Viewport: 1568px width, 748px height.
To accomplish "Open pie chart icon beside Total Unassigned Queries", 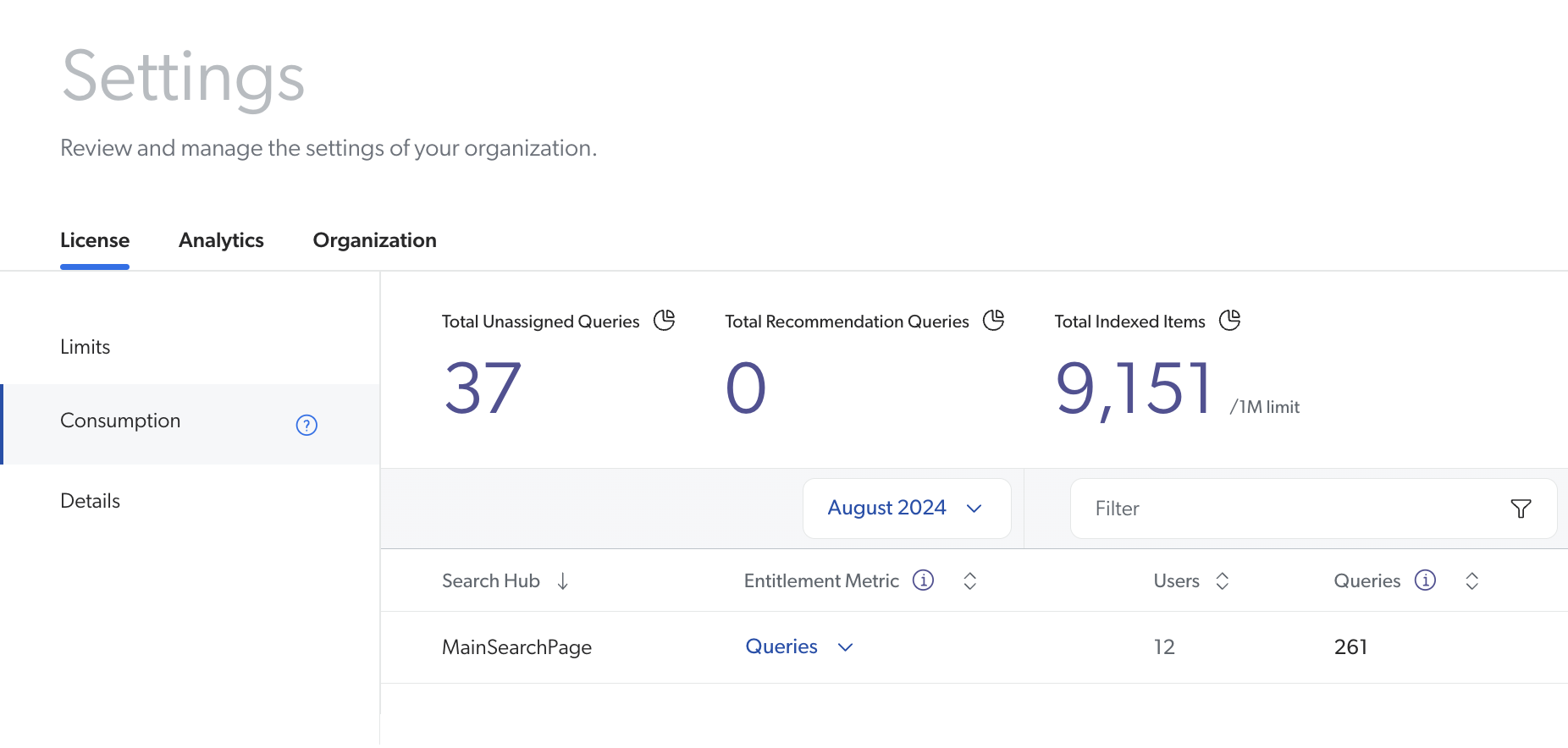I will pos(665,320).
